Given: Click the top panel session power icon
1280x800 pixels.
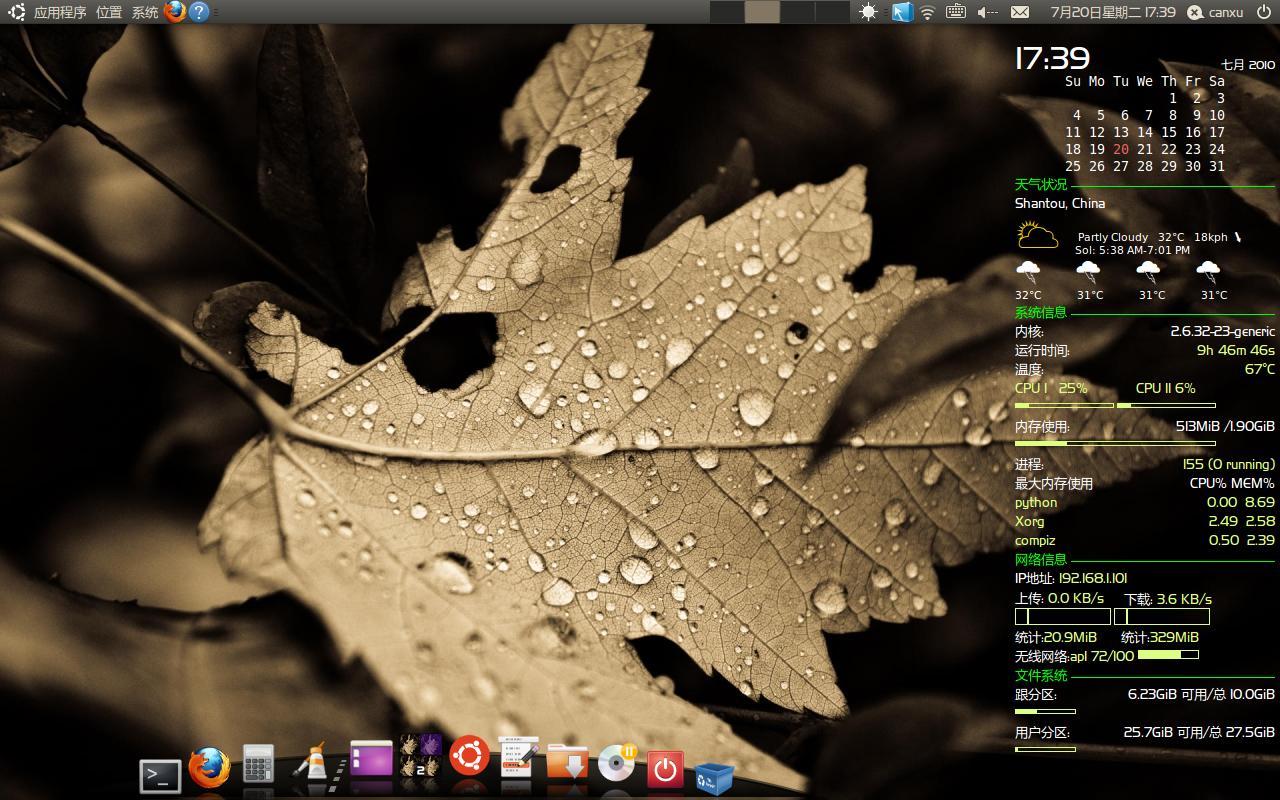Looking at the screenshot, I should [1264, 12].
